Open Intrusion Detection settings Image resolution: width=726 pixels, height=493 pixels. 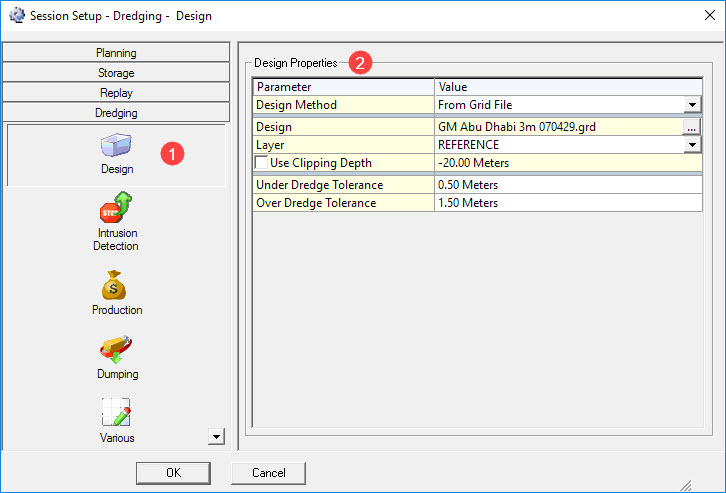[116, 222]
